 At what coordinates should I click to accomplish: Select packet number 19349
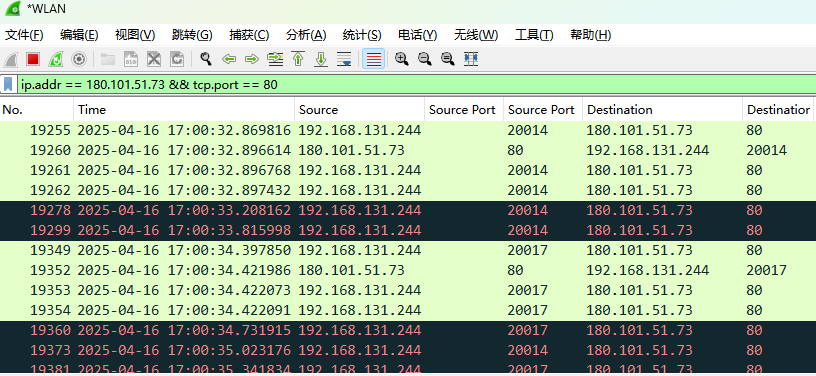[x=408, y=250]
